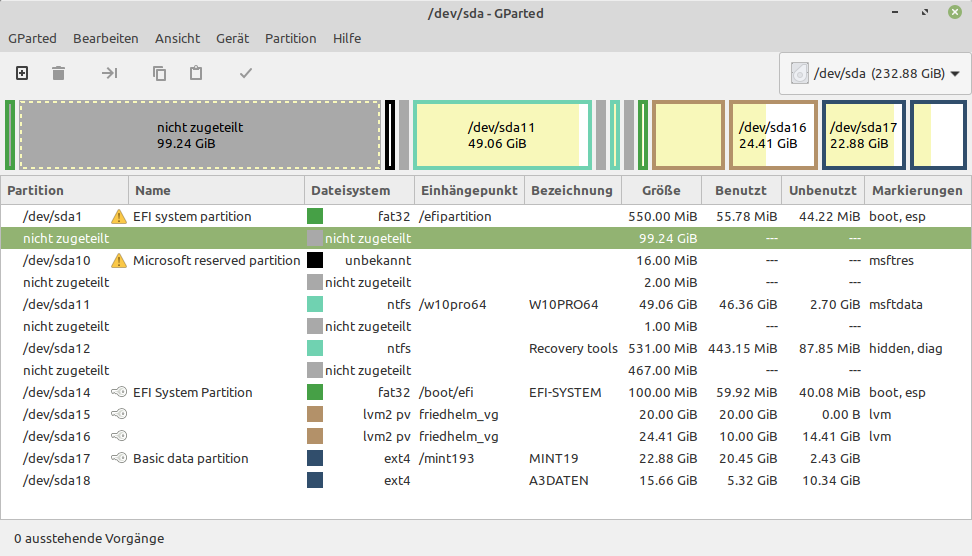The image size is (972, 556).
Task: Click the New partition toolbar icon
Action: (22, 73)
